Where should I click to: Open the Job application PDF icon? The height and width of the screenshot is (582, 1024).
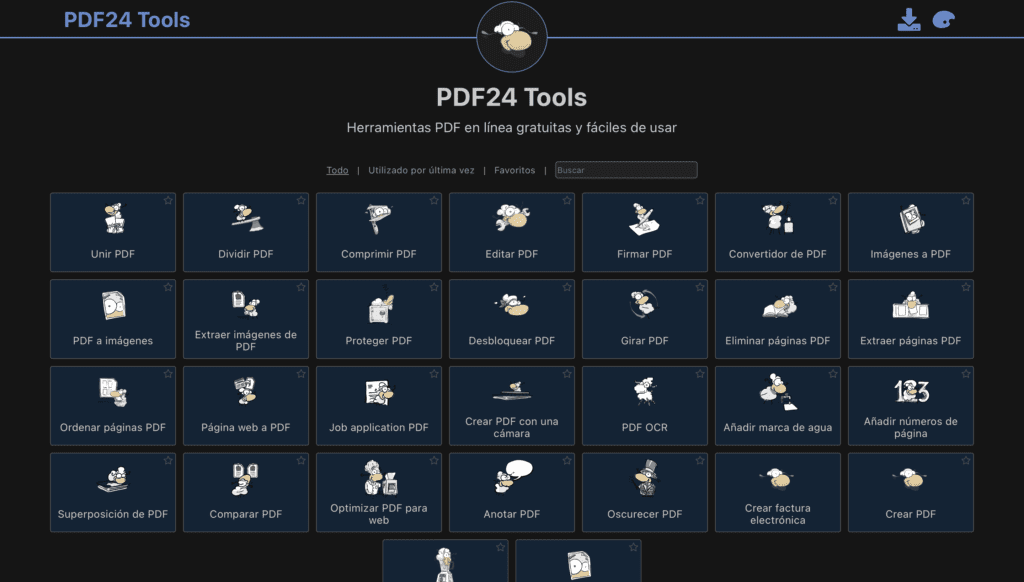click(379, 393)
